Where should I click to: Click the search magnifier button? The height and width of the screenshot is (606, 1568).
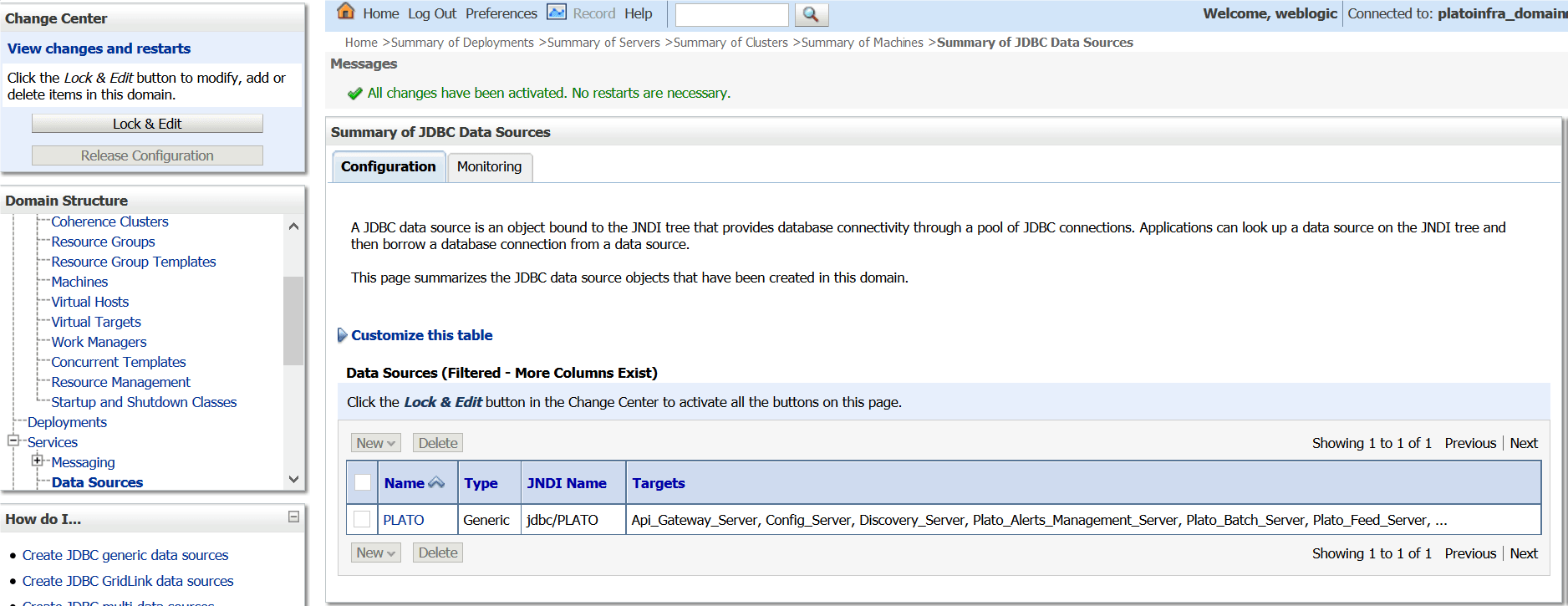(x=810, y=14)
